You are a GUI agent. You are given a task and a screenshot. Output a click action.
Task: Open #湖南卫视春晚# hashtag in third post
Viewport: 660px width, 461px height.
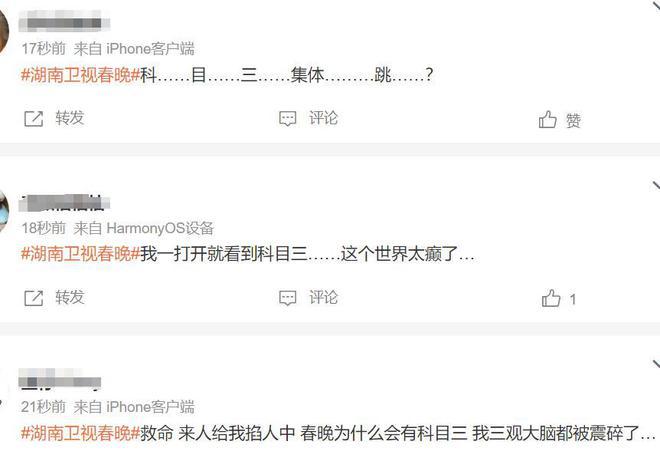80,433
